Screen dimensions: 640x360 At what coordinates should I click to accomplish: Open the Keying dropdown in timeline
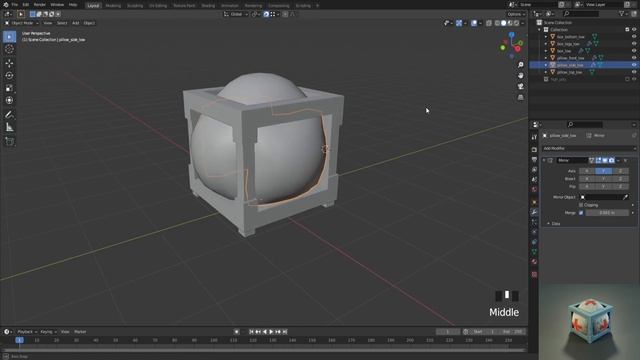click(x=48, y=332)
